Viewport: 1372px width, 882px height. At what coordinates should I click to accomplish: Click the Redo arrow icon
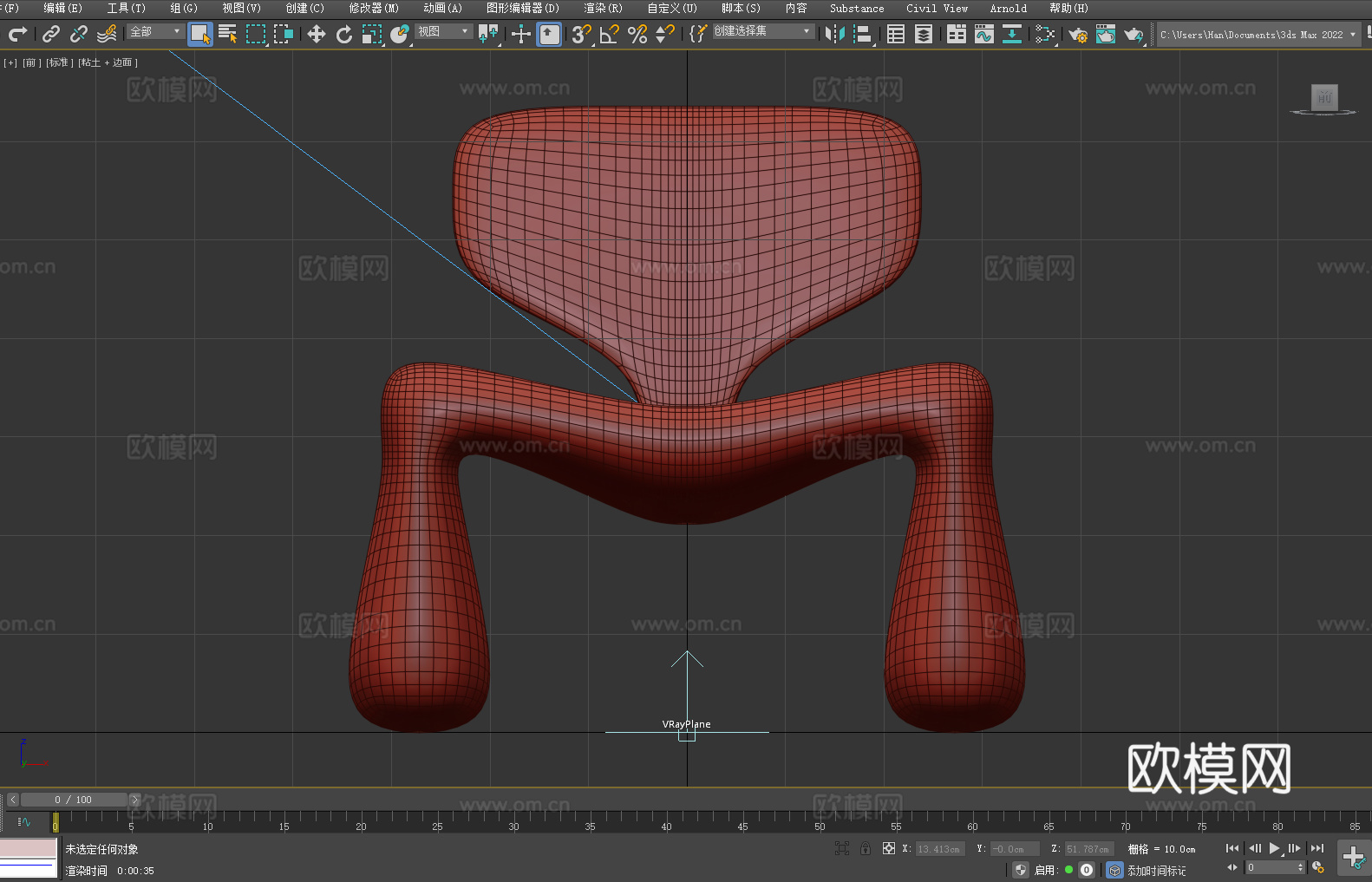[17, 34]
